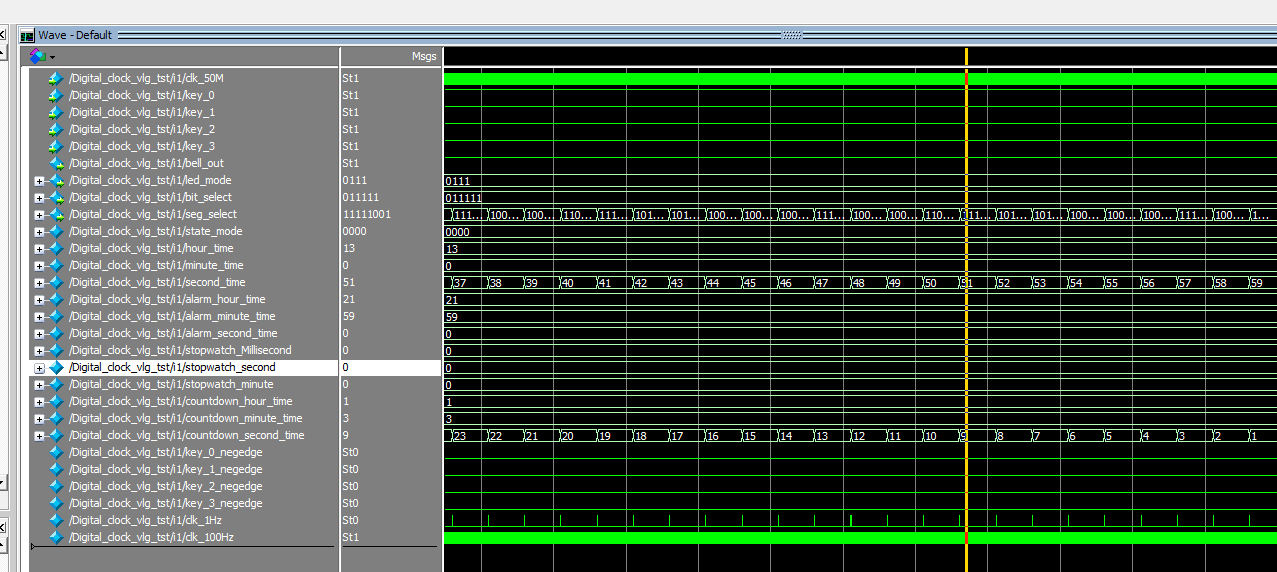The height and width of the screenshot is (572, 1277).
Task: Select the hour_time signal name
Action: pyautogui.click(x=151, y=248)
